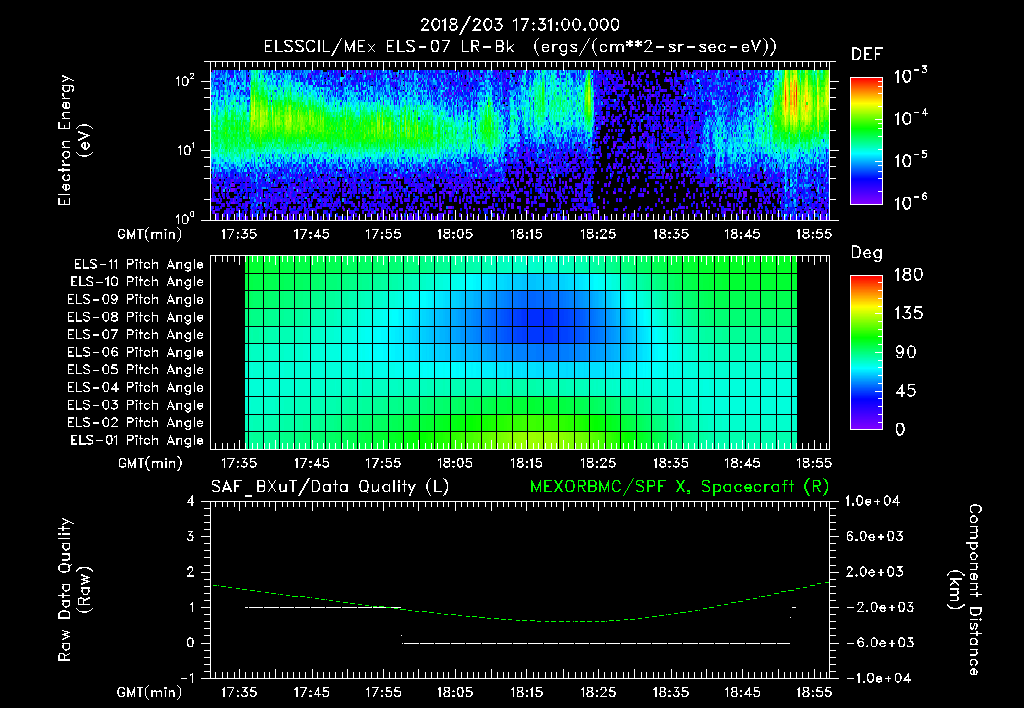Select the ELS-11 Pitch Angle row label
Screen dimensions: 1024x708
(x=138, y=265)
